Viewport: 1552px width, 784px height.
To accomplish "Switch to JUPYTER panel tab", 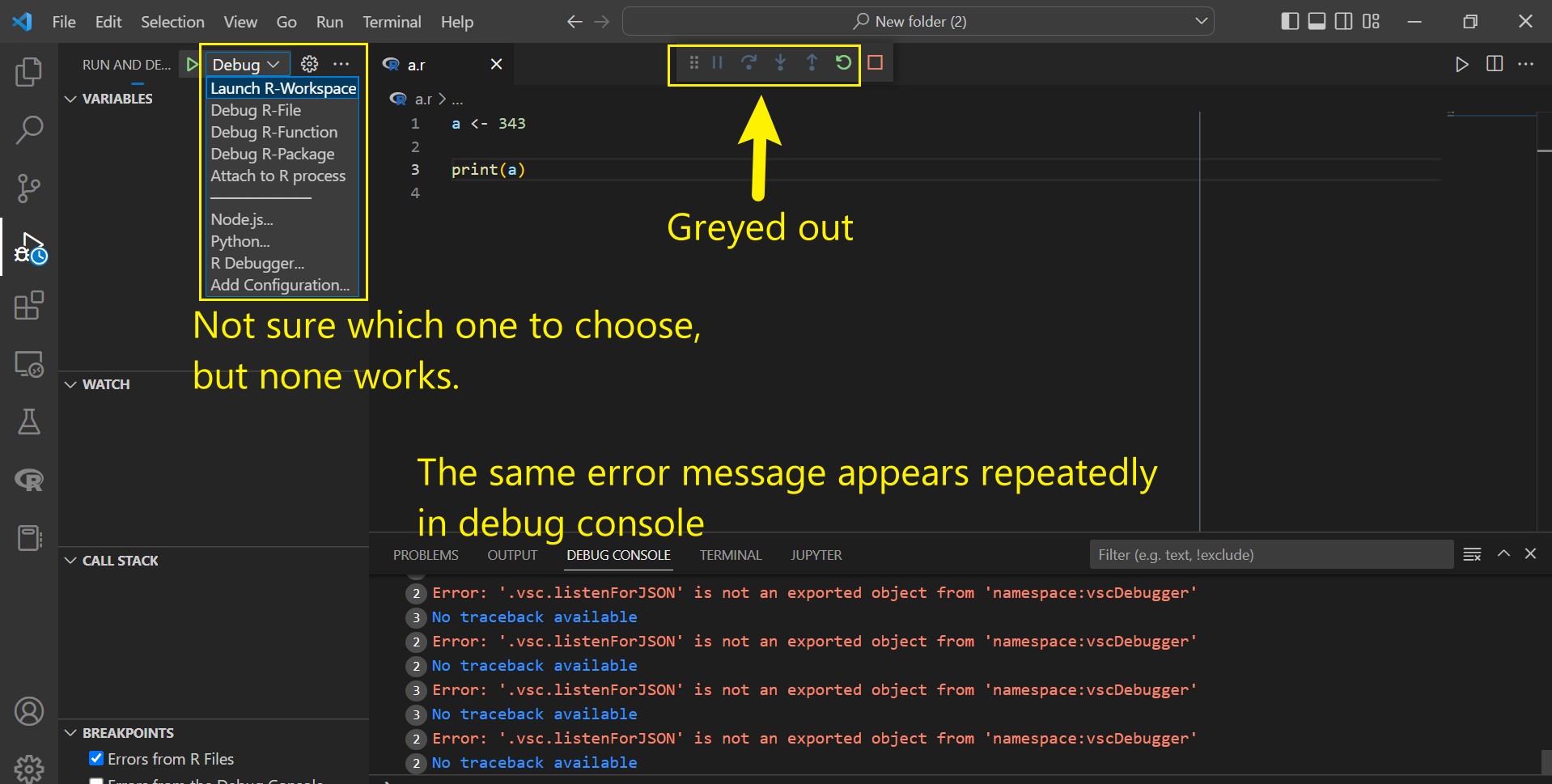I will point(816,555).
